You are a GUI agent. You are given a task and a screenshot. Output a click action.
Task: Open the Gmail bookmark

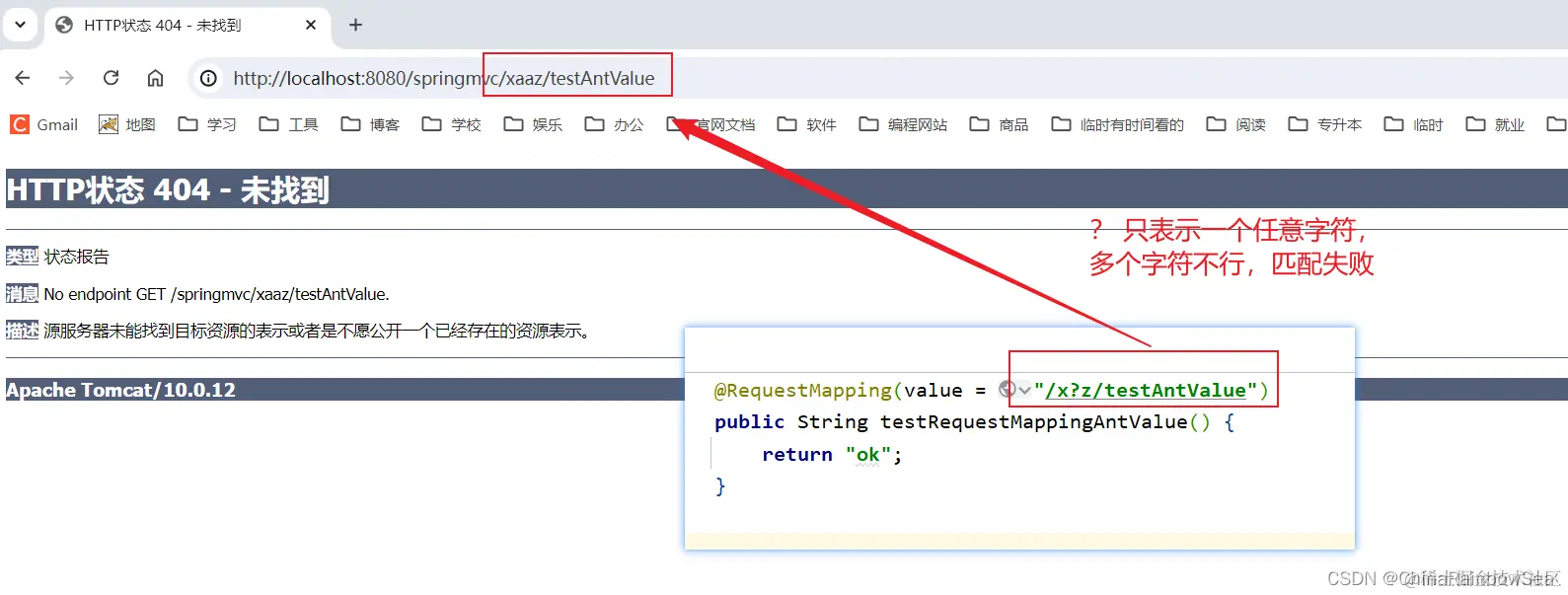click(44, 124)
